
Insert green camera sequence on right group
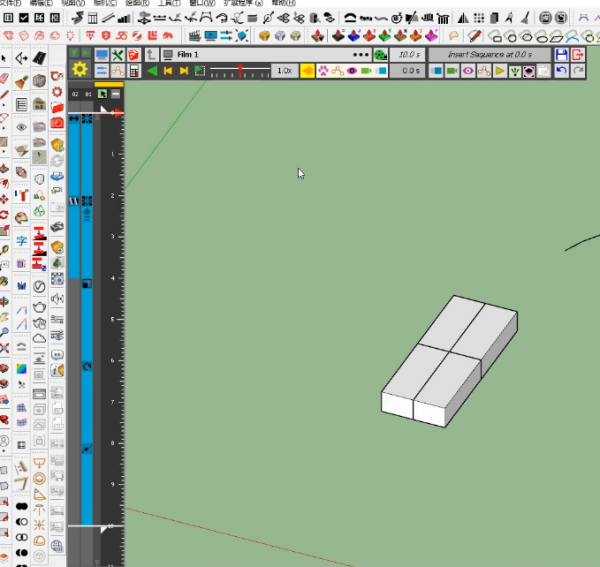point(452,71)
